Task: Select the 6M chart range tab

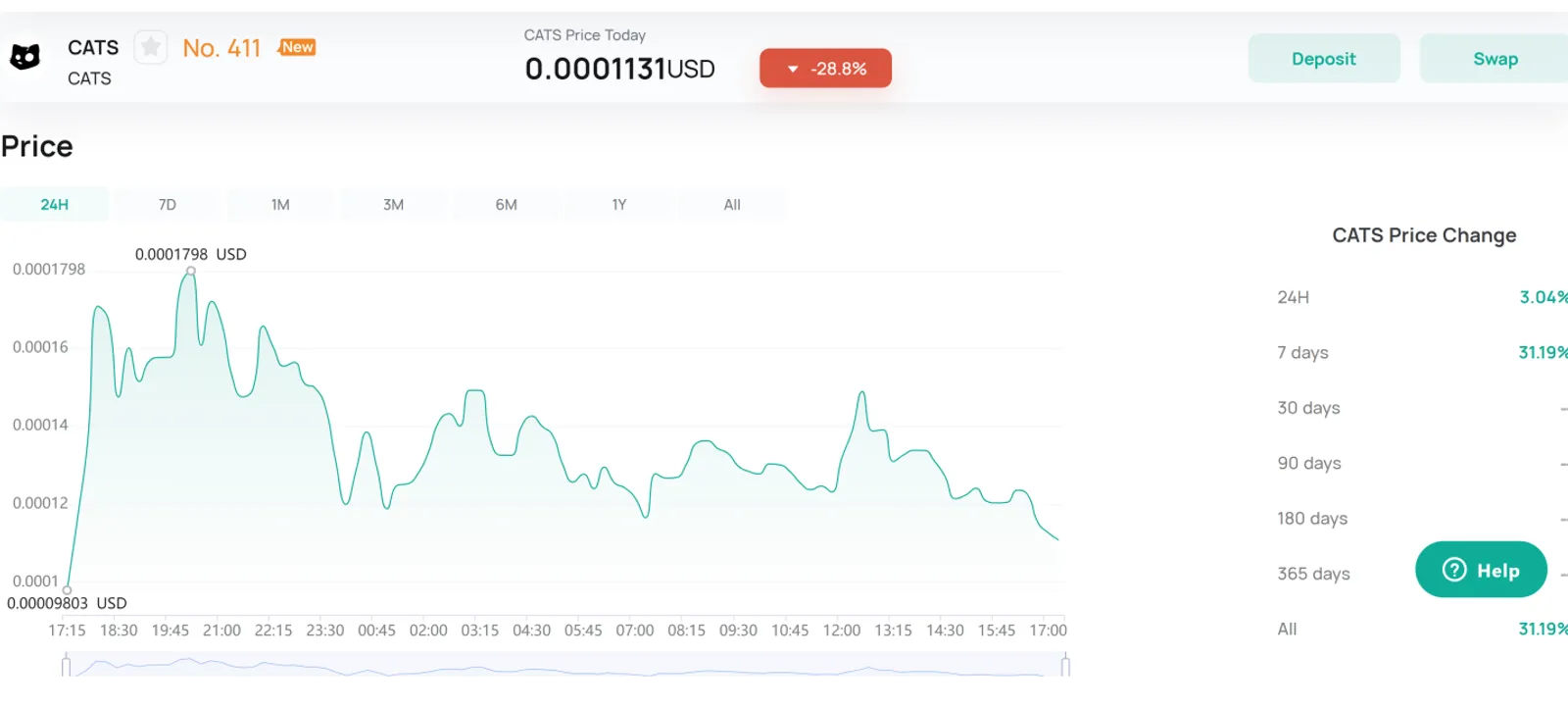Action: (x=506, y=205)
